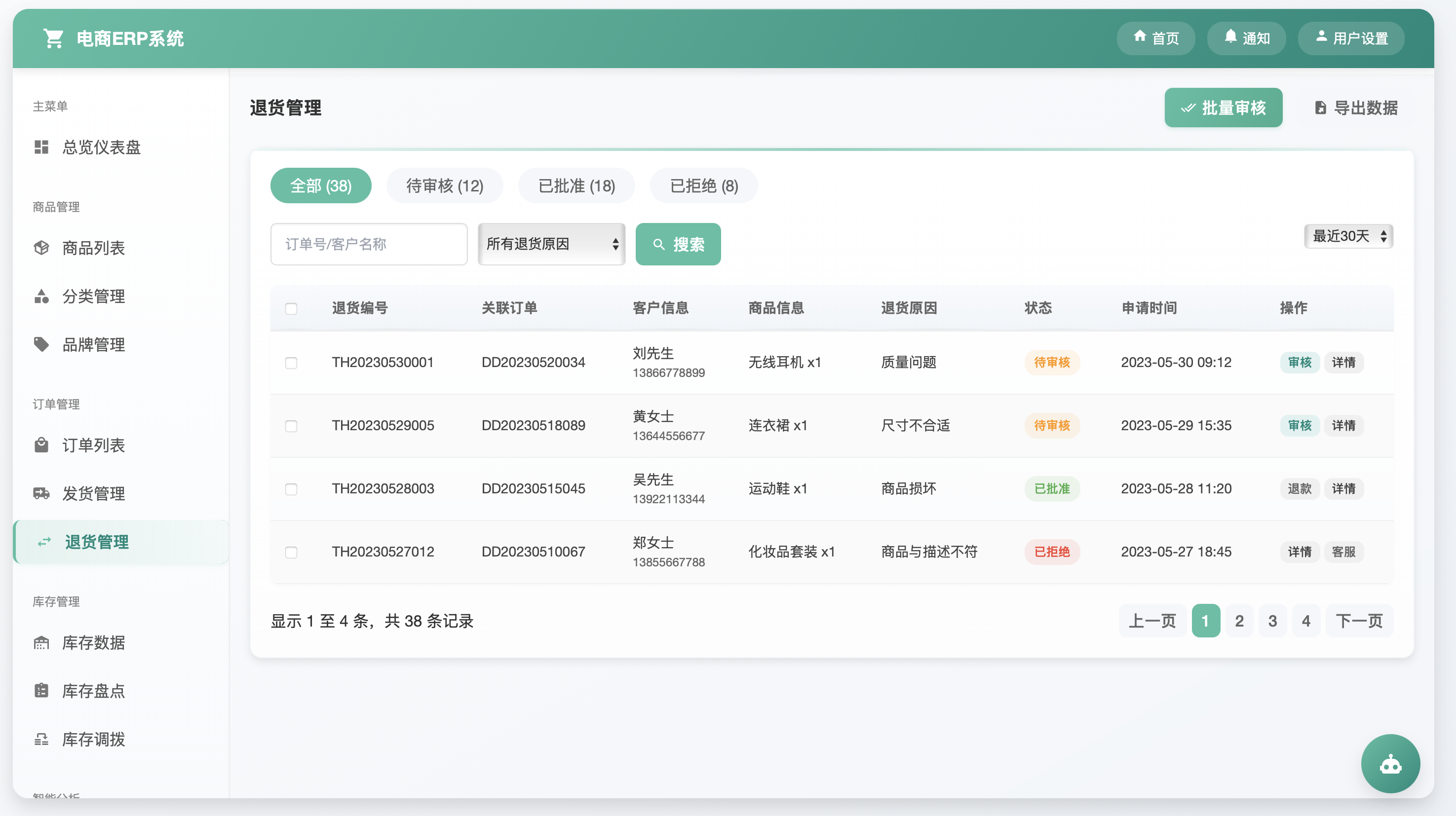The width and height of the screenshot is (1456, 816).
Task: Open the floating robot assistant icon
Action: click(1390, 763)
